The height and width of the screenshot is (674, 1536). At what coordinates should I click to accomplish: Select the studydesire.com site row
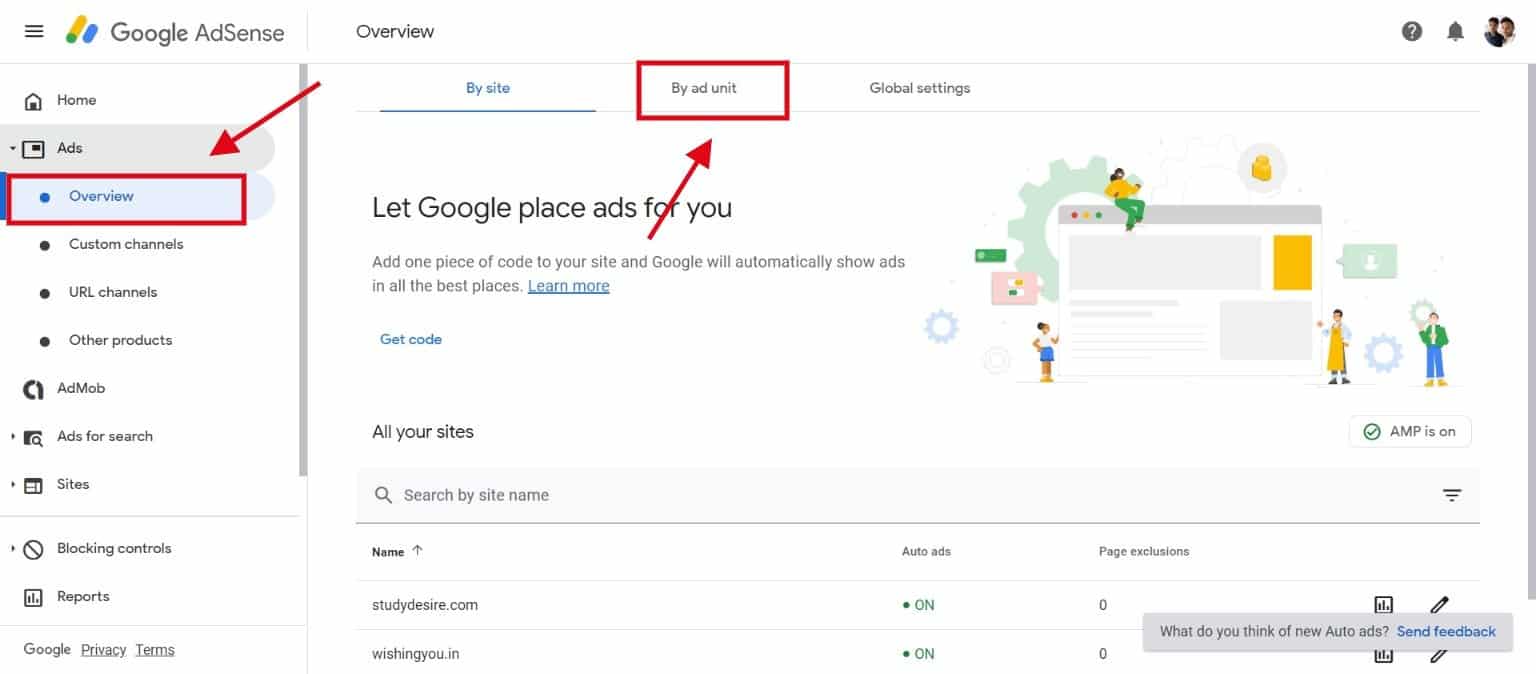pos(918,605)
